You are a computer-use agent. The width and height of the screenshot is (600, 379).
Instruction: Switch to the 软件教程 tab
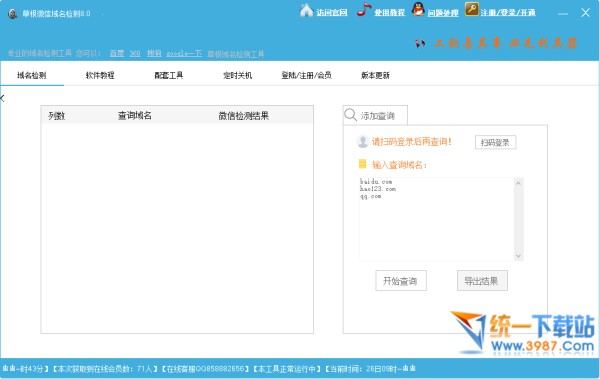click(100, 75)
